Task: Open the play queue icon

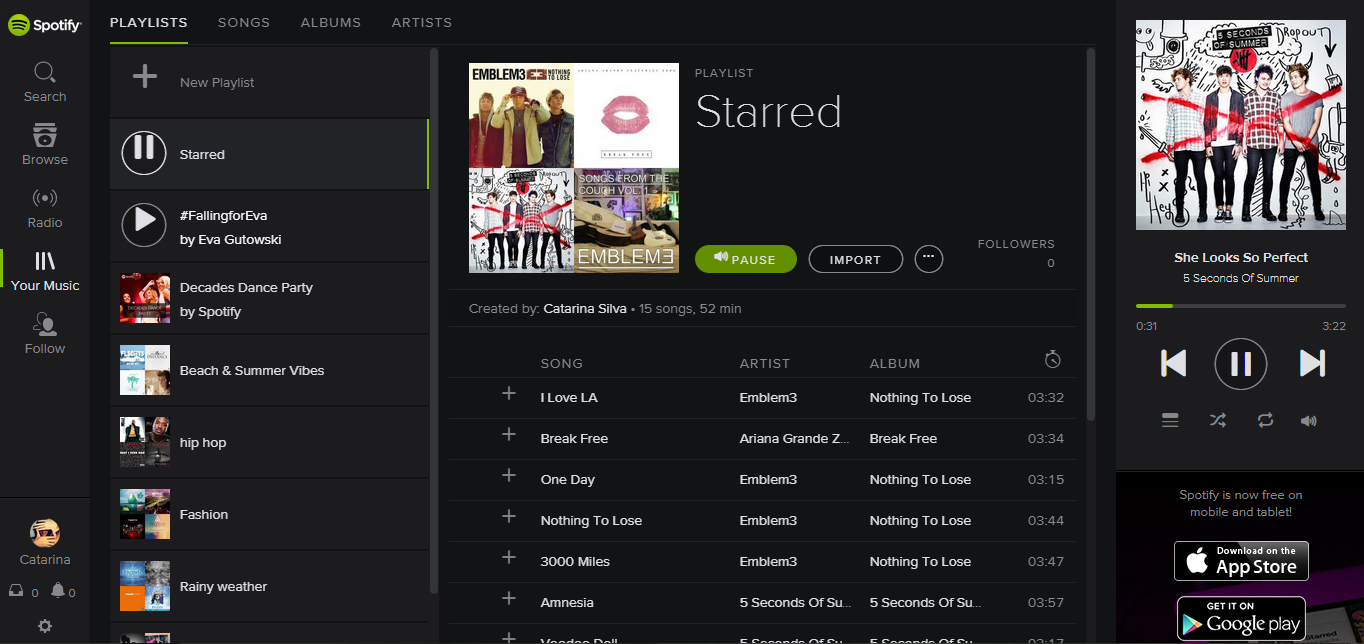Action: (1170, 421)
